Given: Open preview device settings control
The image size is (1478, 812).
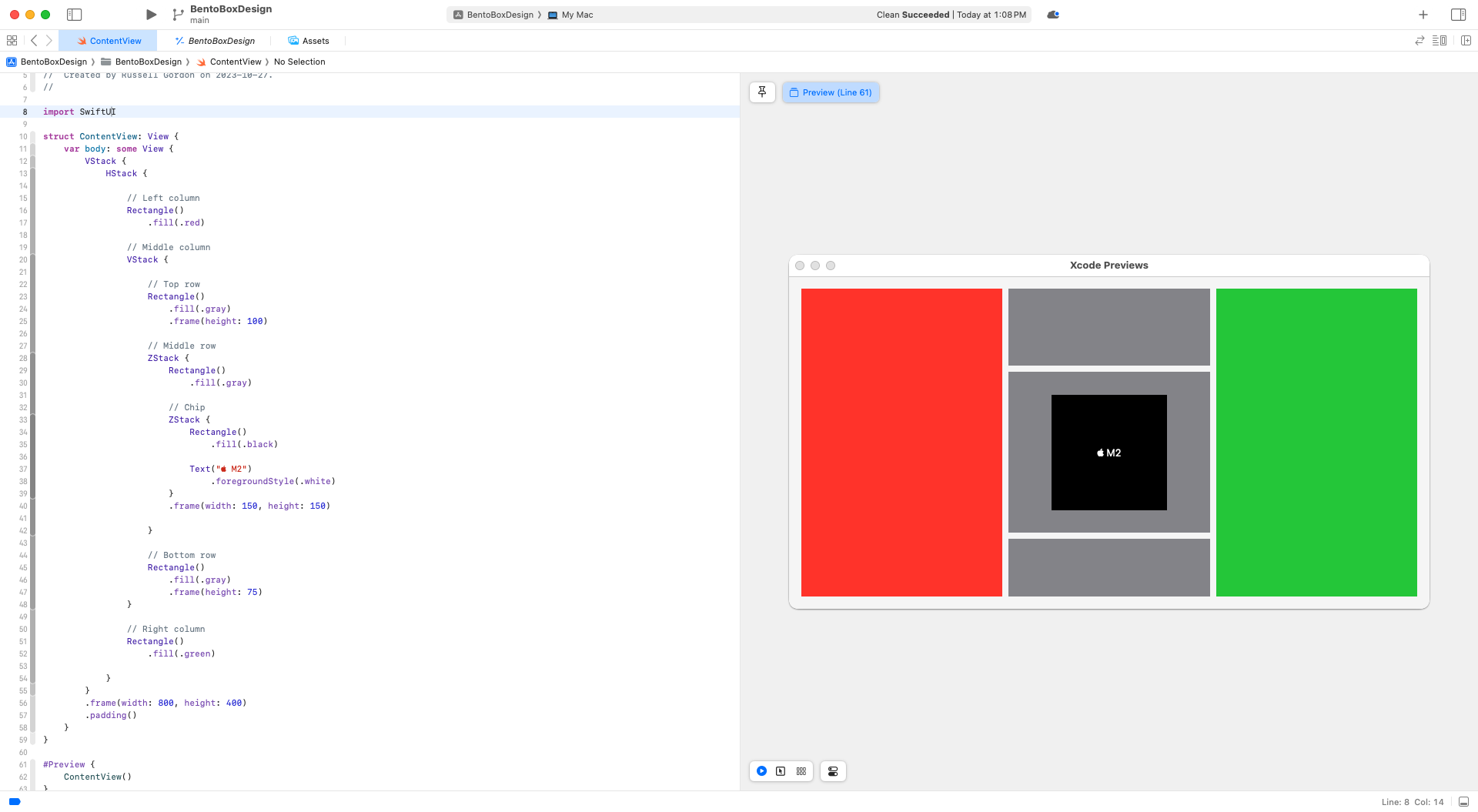Looking at the screenshot, I should coord(833,771).
